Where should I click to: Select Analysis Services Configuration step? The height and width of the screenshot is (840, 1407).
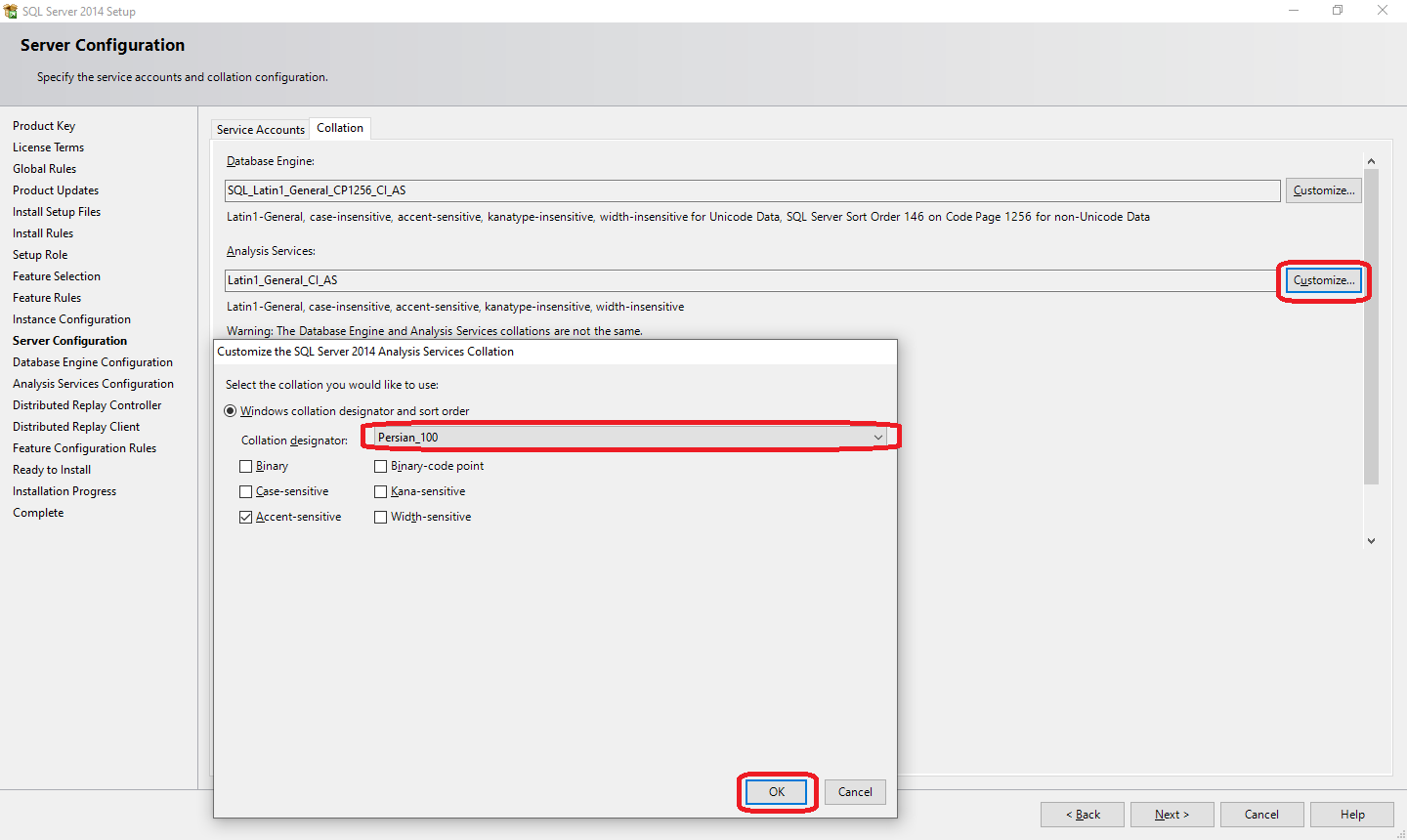(x=93, y=384)
